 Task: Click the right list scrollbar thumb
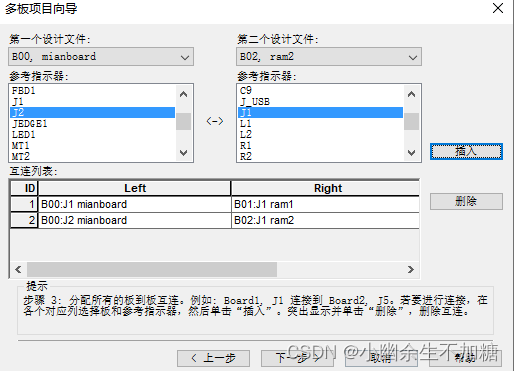tap(411, 121)
